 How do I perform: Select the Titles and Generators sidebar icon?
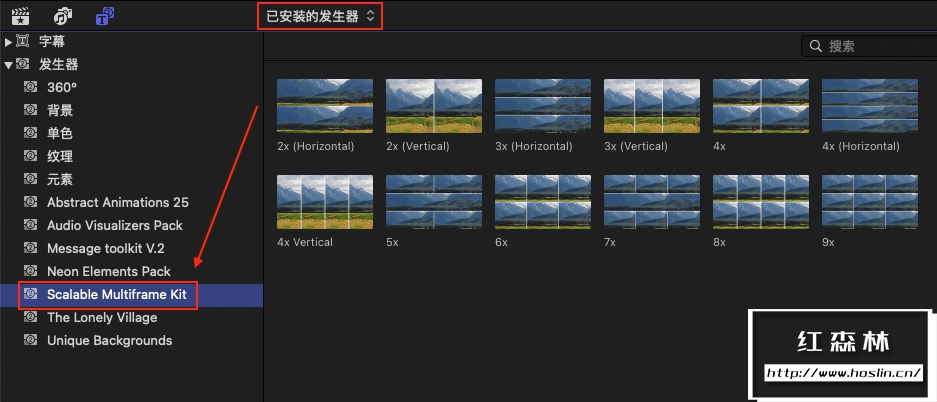pyautogui.click(x=106, y=16)
